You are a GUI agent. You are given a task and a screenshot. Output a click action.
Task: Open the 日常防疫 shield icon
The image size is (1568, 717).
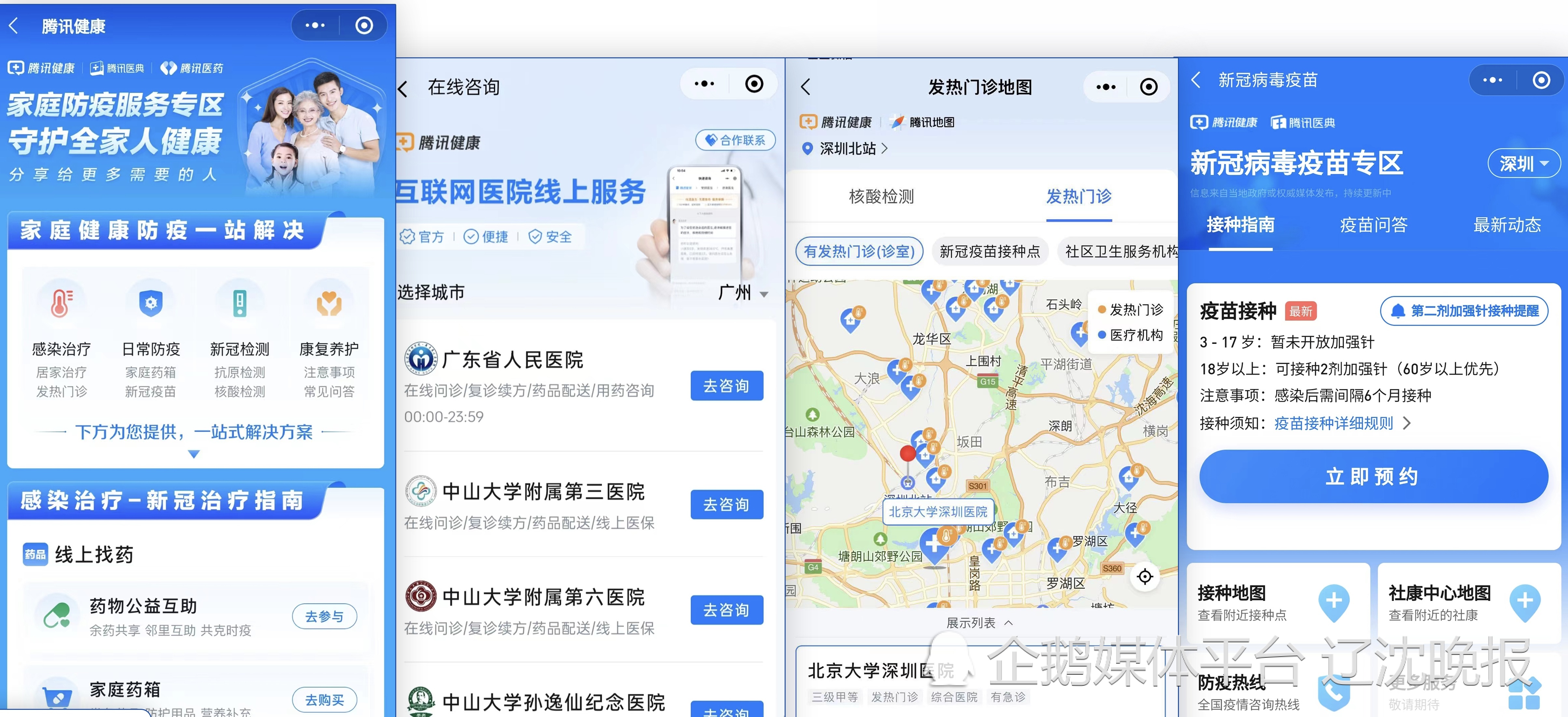pos(150,302)
